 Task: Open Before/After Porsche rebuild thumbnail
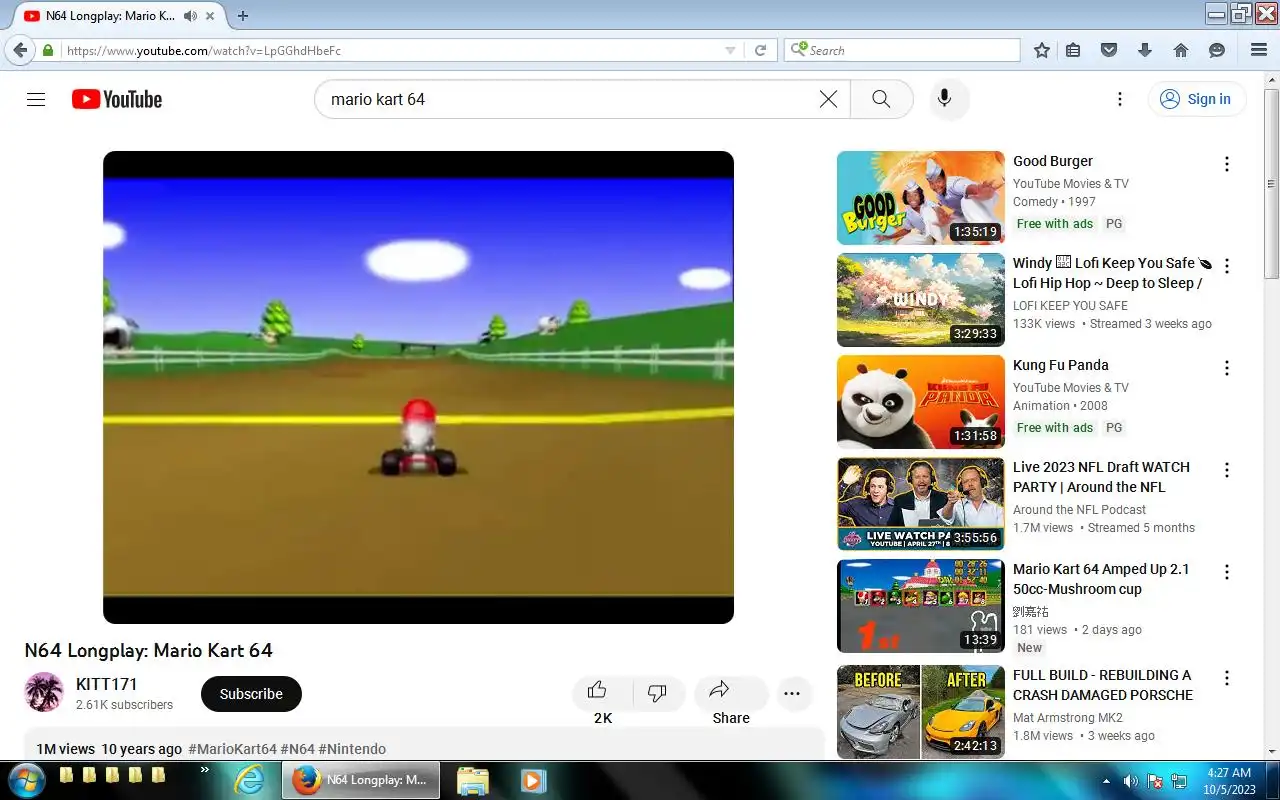coord(920,712)
